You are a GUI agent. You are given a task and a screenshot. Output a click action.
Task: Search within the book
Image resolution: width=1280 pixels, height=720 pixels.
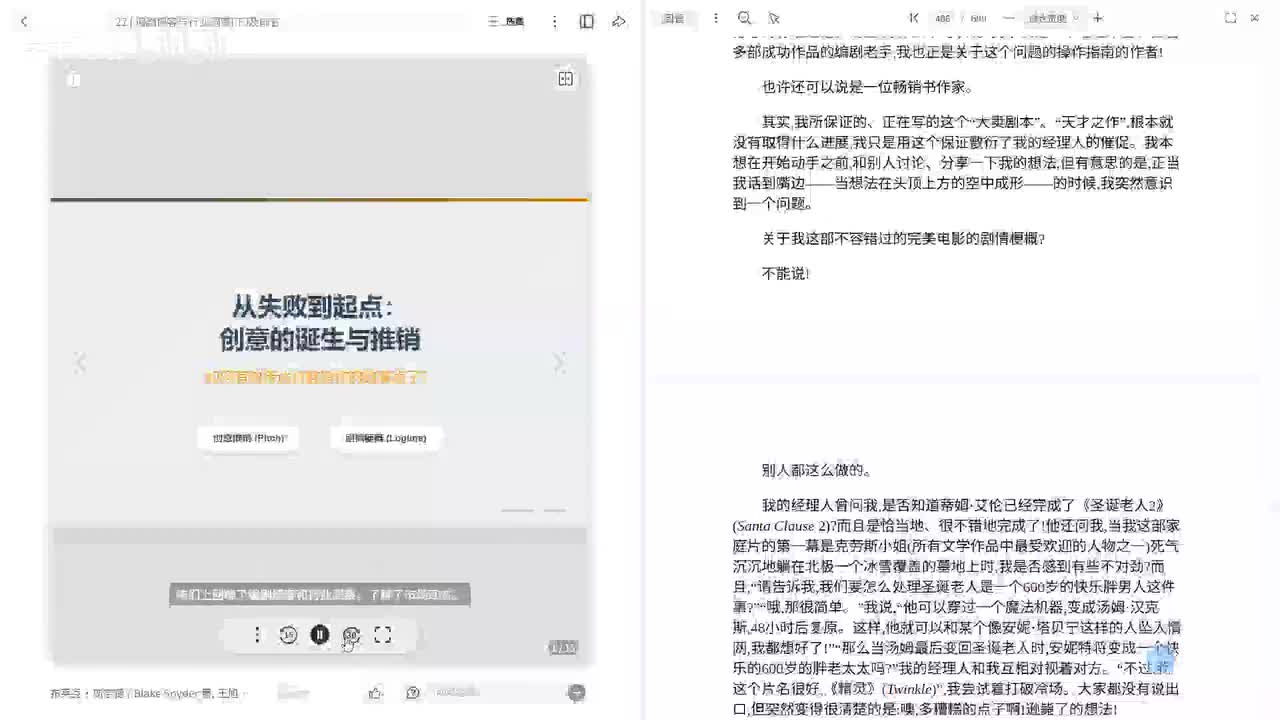pyautogui.click(x=744, y=18)
